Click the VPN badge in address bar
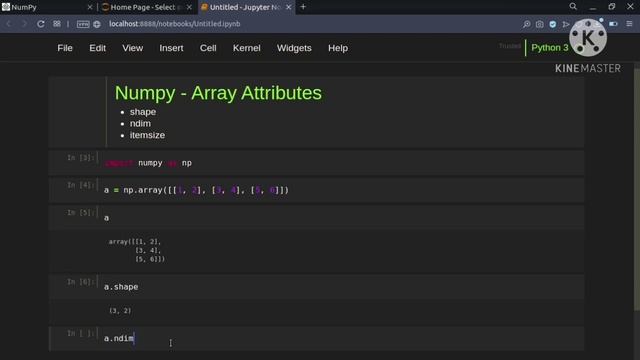The image size is (640, 360). [x=83, y=24]
